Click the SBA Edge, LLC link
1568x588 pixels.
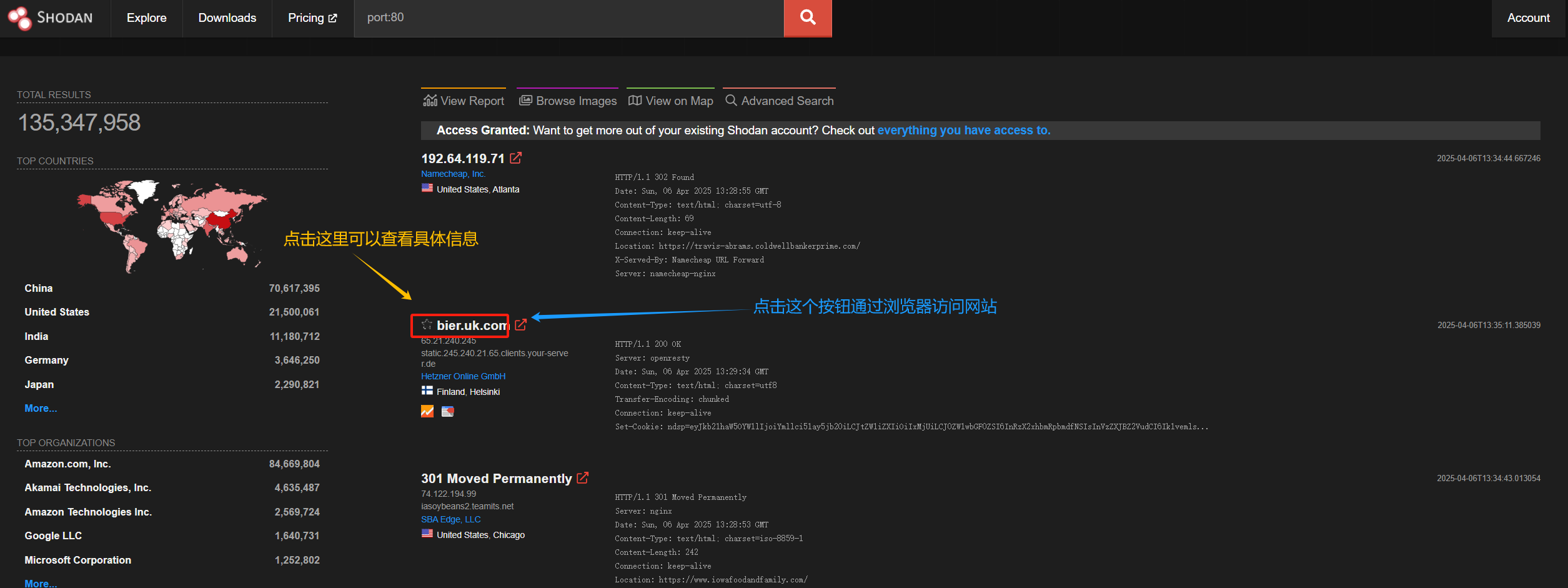coord(450,519)
